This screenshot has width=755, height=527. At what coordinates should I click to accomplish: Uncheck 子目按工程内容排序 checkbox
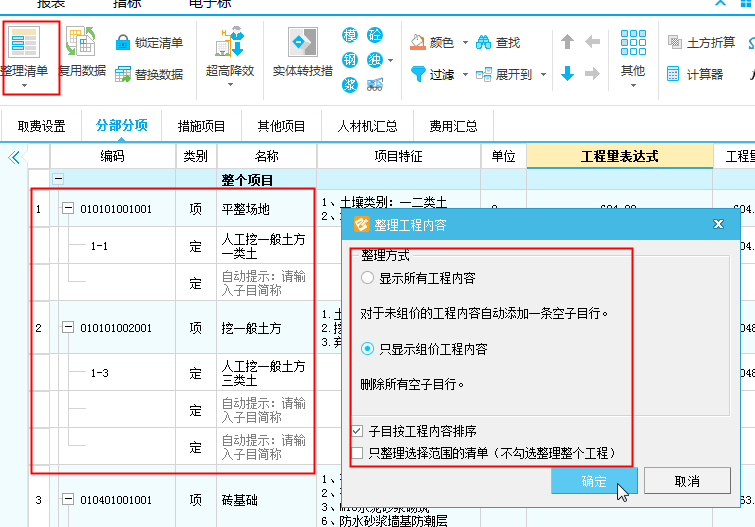click(358, 432)
